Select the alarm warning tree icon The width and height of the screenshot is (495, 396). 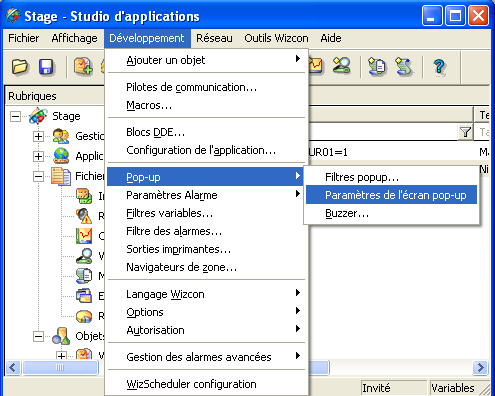[x=84, y=216]
